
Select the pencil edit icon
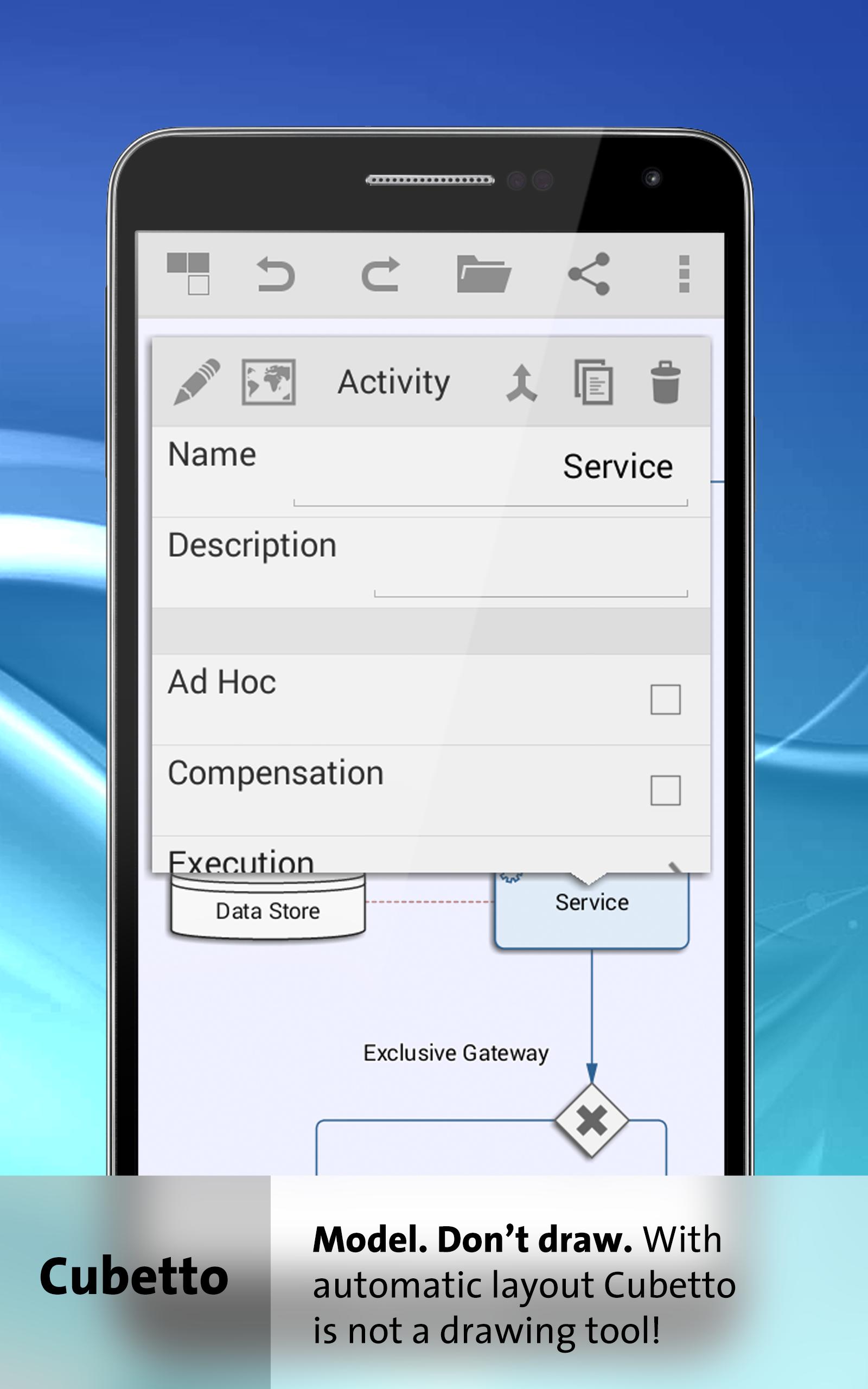pos(197,381)
